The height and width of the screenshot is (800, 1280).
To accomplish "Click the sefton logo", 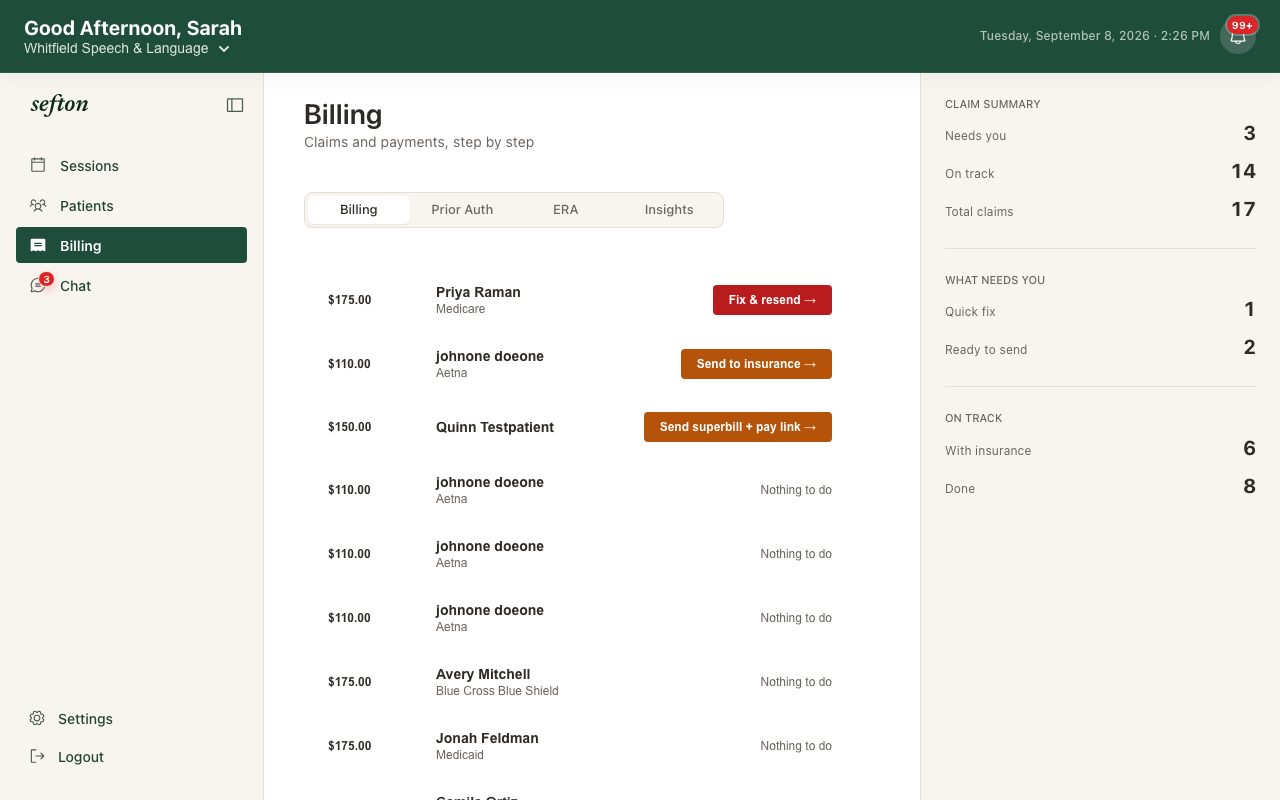I will [59, 104].
